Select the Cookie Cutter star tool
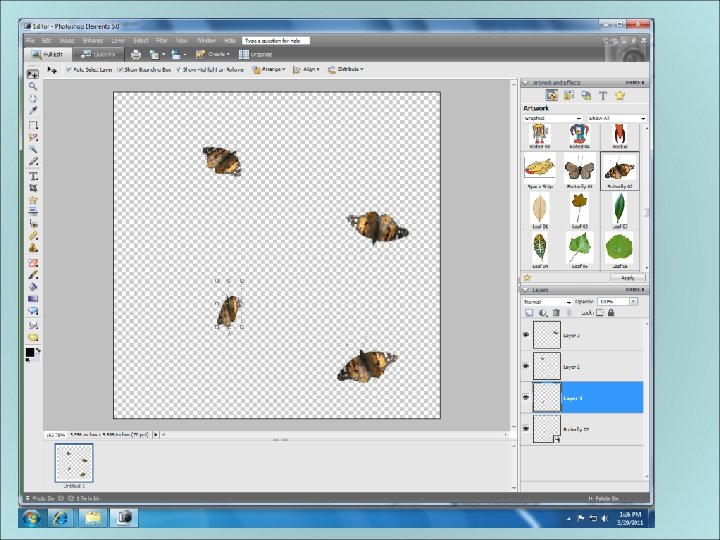 point(33,200)
